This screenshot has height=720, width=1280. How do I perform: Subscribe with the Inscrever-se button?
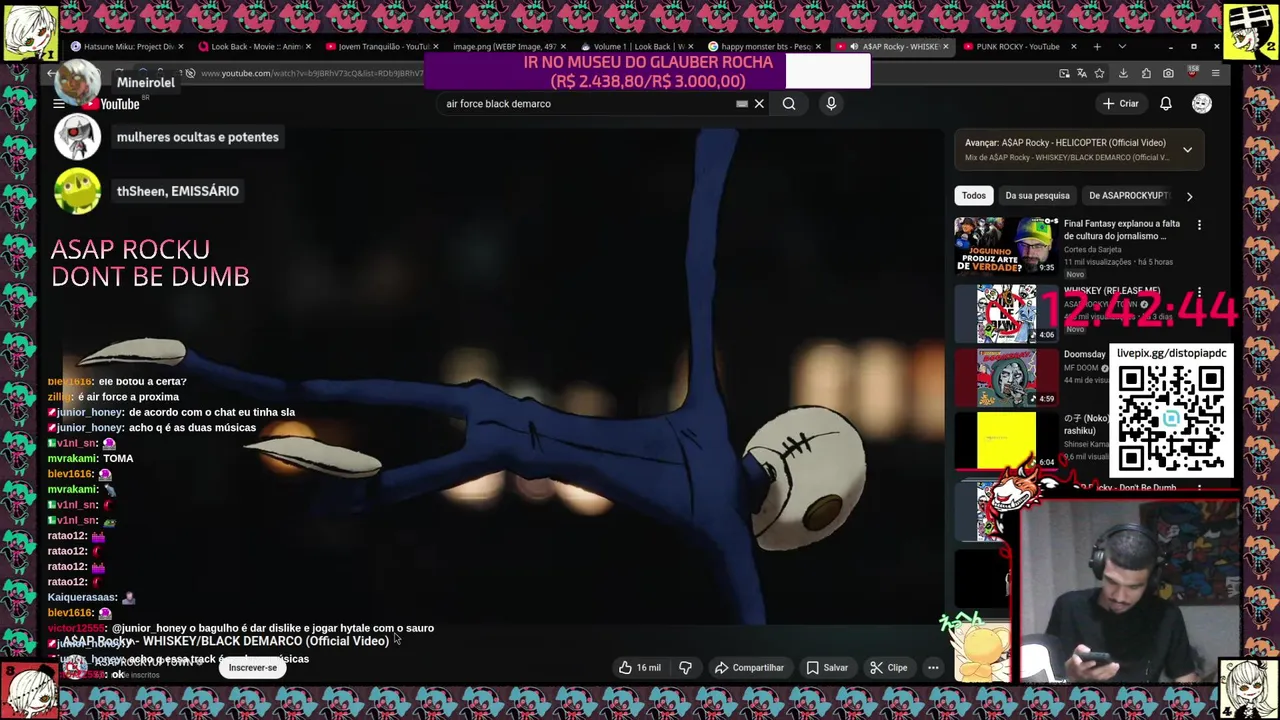tap(253, 668)
